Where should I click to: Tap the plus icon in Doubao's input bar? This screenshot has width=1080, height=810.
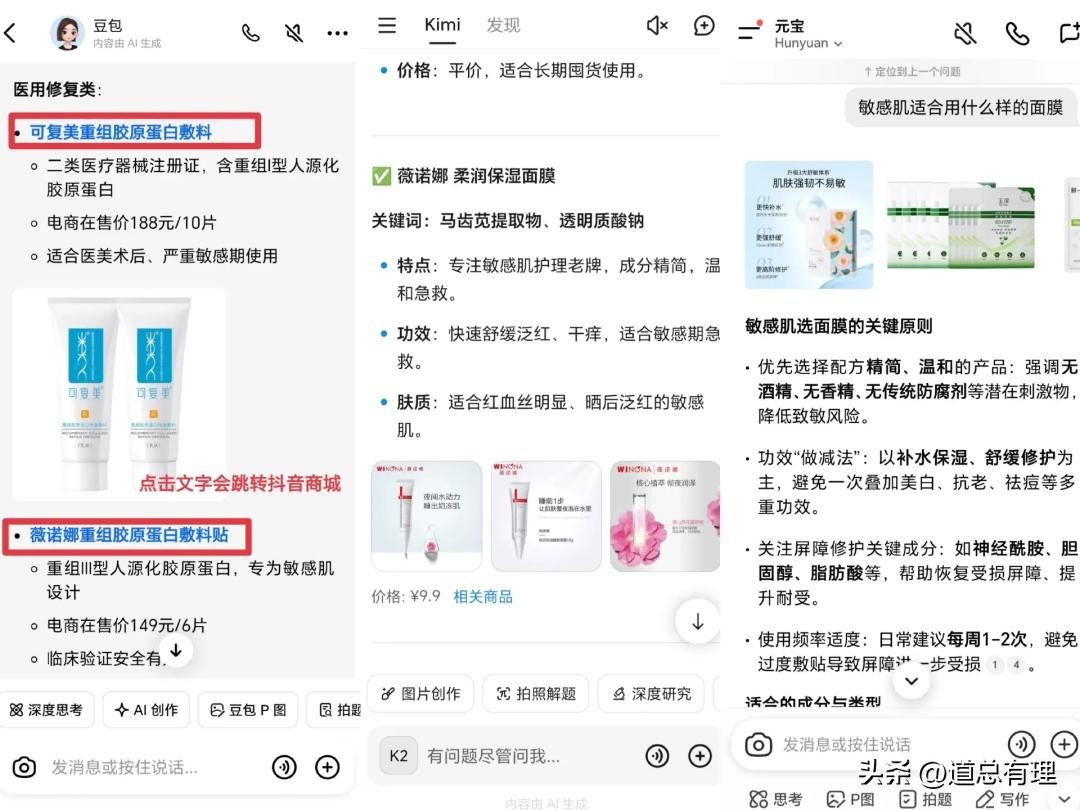(x=327, y=767)
